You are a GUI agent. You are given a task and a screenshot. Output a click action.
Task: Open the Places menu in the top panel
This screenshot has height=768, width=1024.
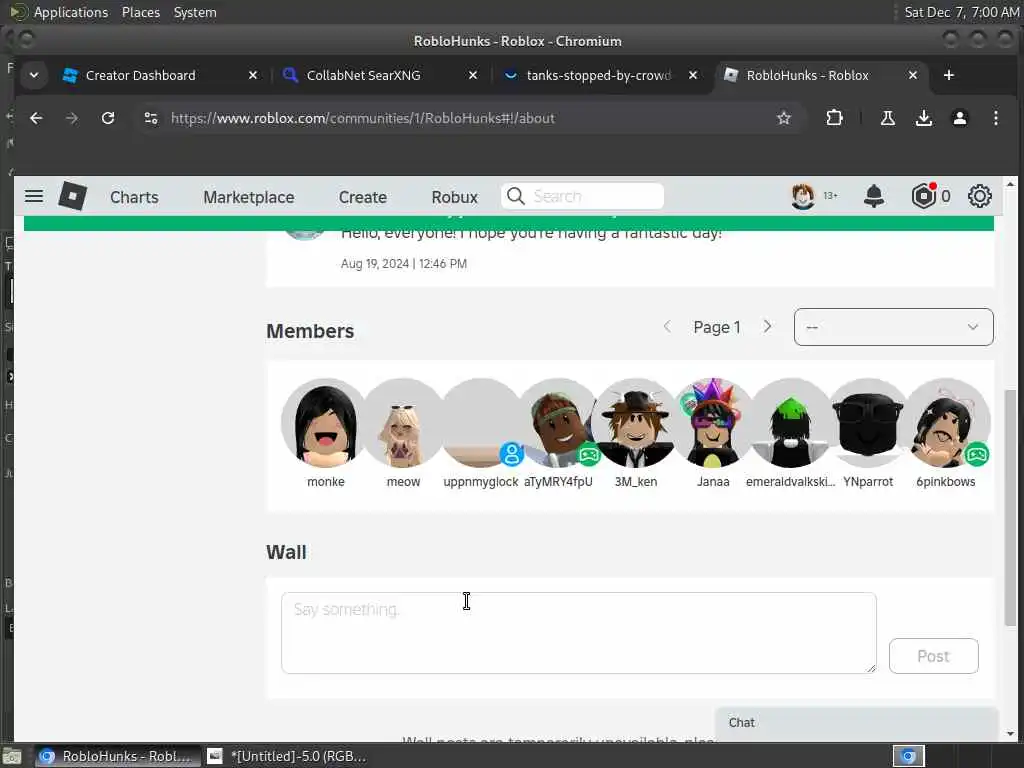click(x=140, y=12)
